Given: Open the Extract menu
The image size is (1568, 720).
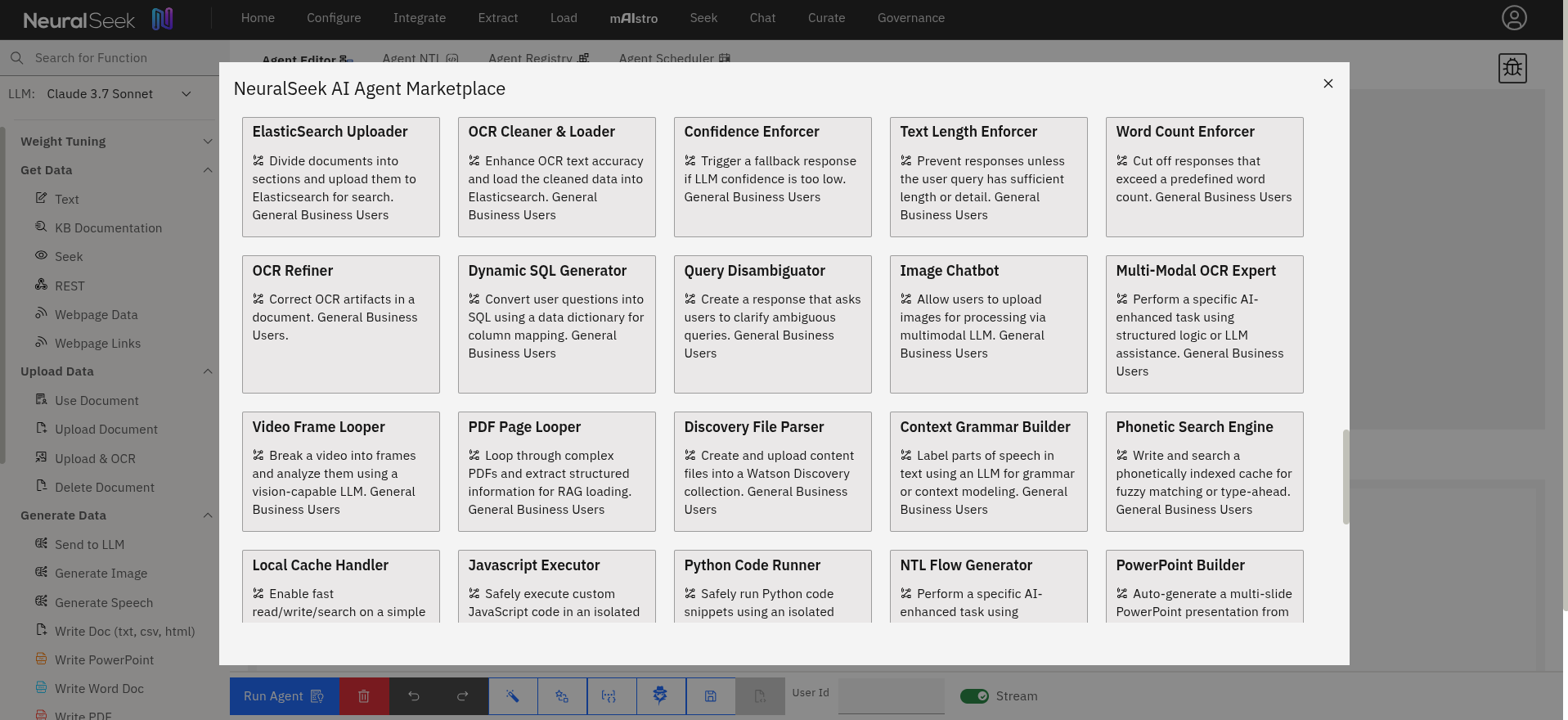Looking at the screenshot, I should 498,18.
